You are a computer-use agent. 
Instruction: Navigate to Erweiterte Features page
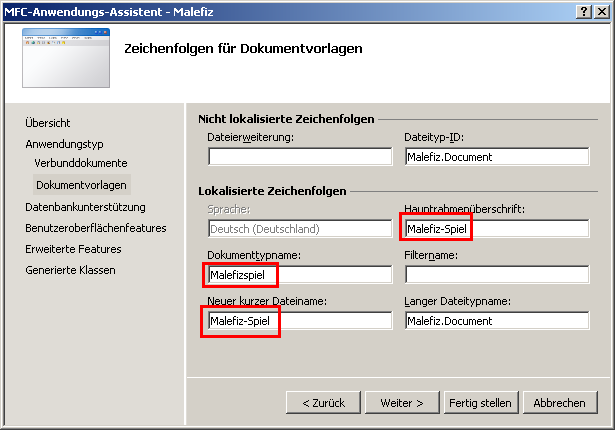click(73, 249)
